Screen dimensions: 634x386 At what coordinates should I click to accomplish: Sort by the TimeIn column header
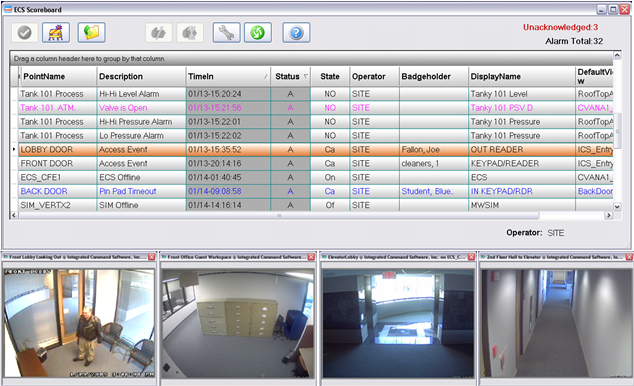(x=228, y=76)
